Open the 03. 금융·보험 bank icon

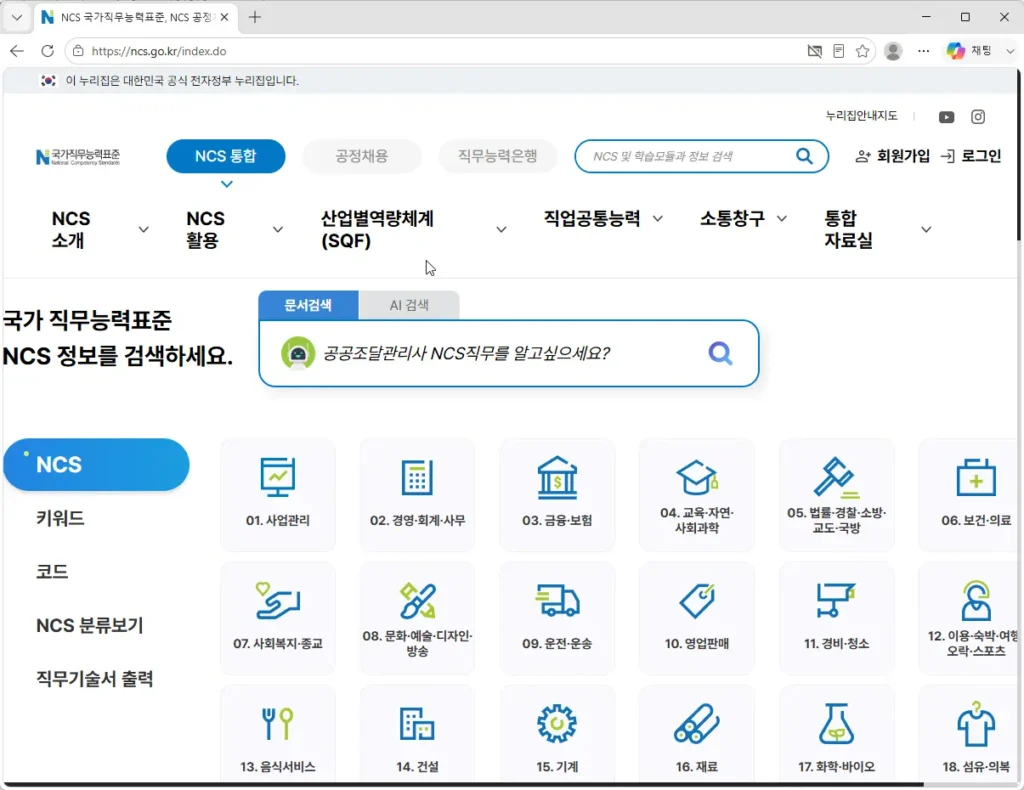[x=557, y=477]
